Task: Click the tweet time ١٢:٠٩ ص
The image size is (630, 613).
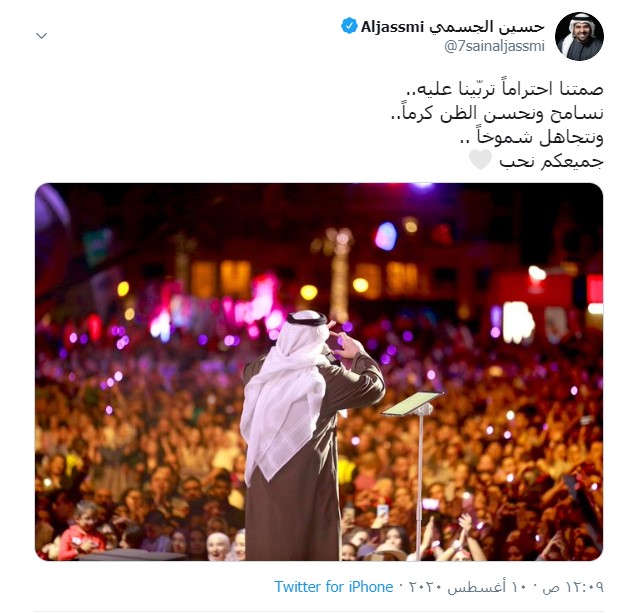Action: pyautogui.click(x=573, y=587)
